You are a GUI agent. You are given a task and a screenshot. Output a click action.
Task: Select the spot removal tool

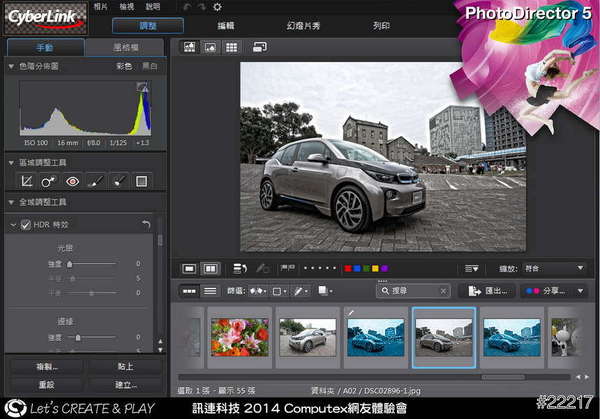[x=49, y=181]
